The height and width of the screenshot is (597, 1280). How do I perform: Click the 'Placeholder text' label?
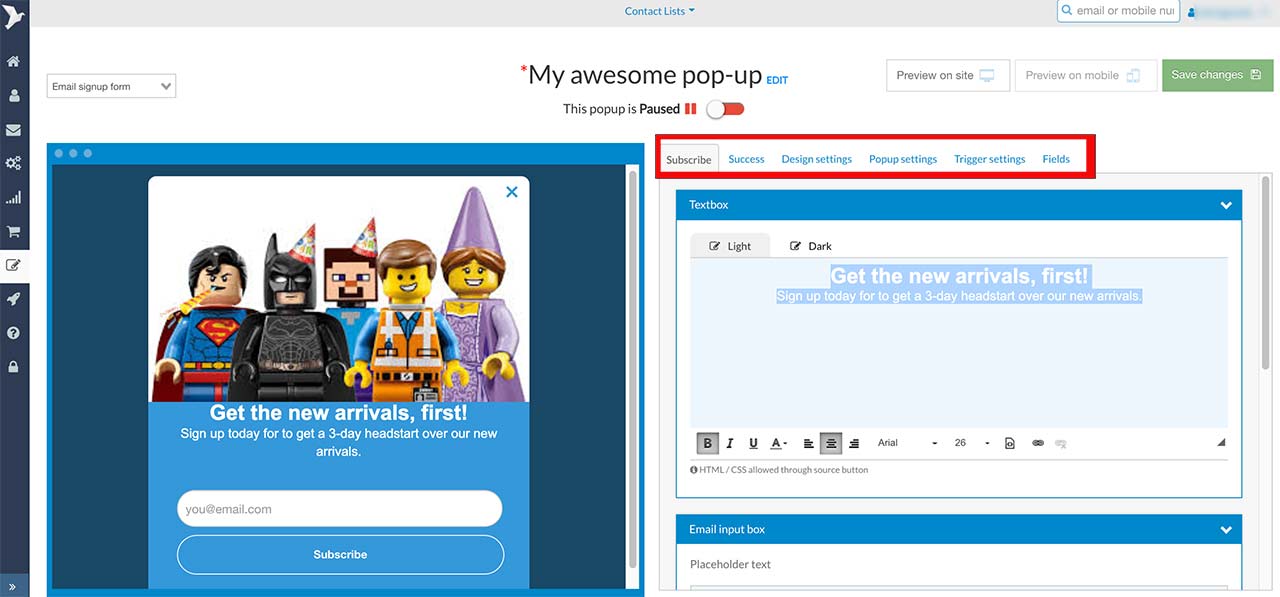click(730, 564)
